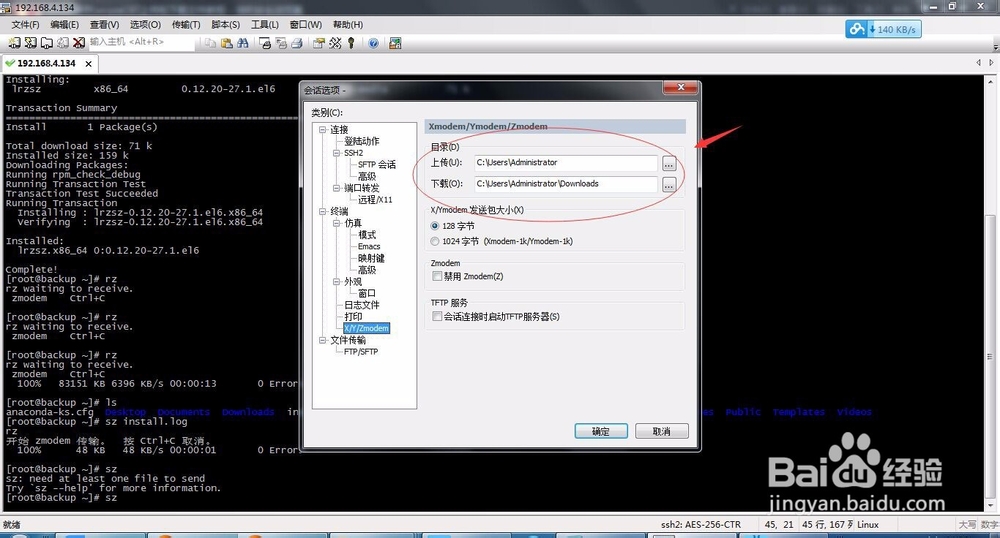1000x538 pixels.
Task: Collapse the 仿真 tree node
Action: pos(336,223)
